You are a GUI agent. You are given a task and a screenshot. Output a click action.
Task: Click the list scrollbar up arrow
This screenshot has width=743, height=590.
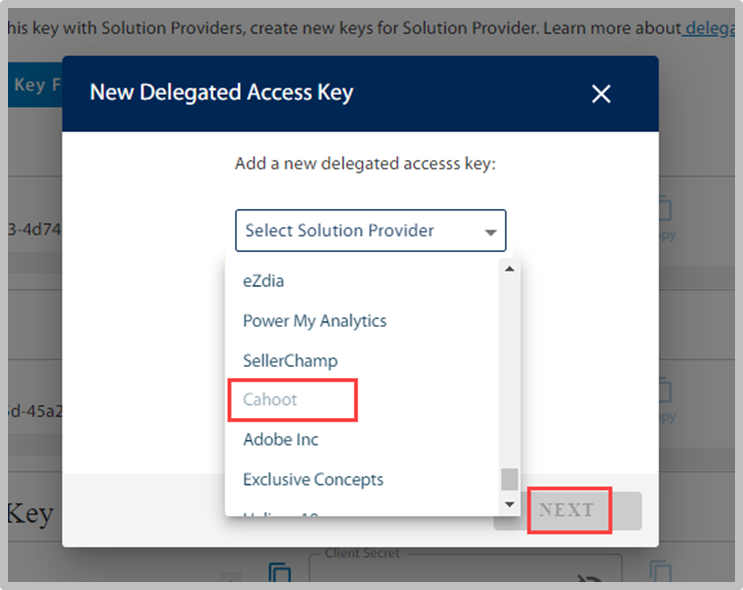509,269
